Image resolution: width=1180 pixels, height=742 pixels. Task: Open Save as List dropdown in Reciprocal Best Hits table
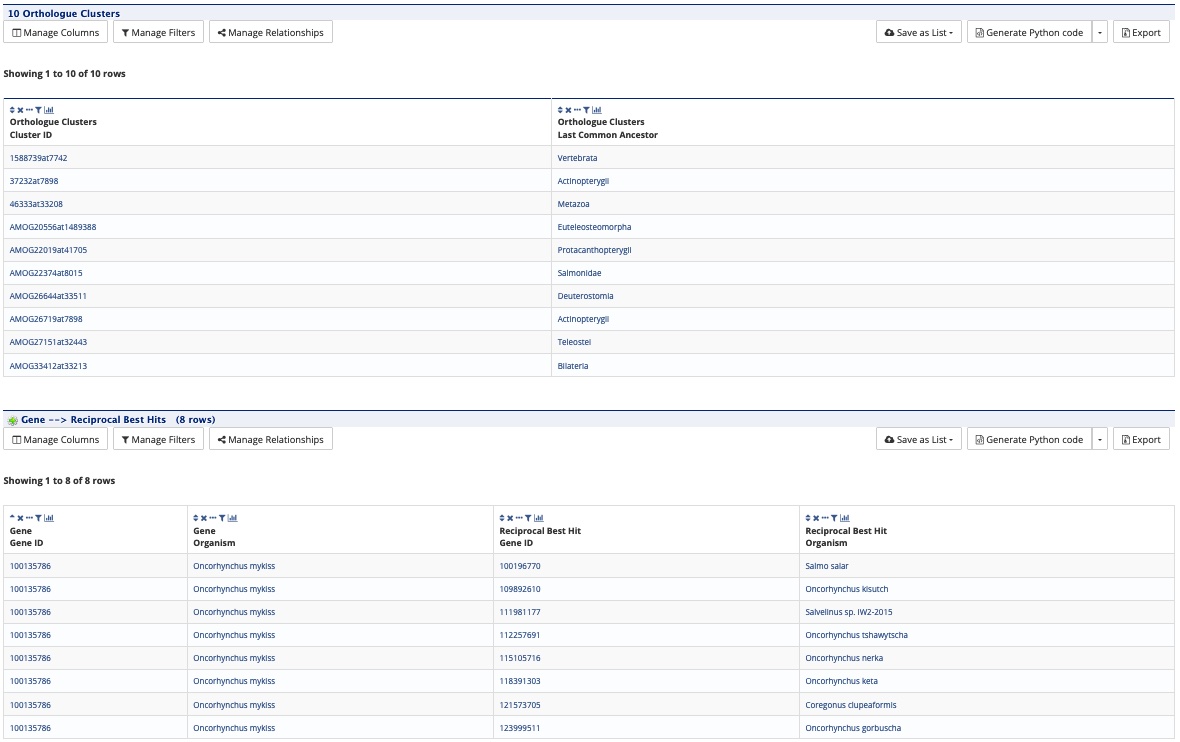pos(919,439)
